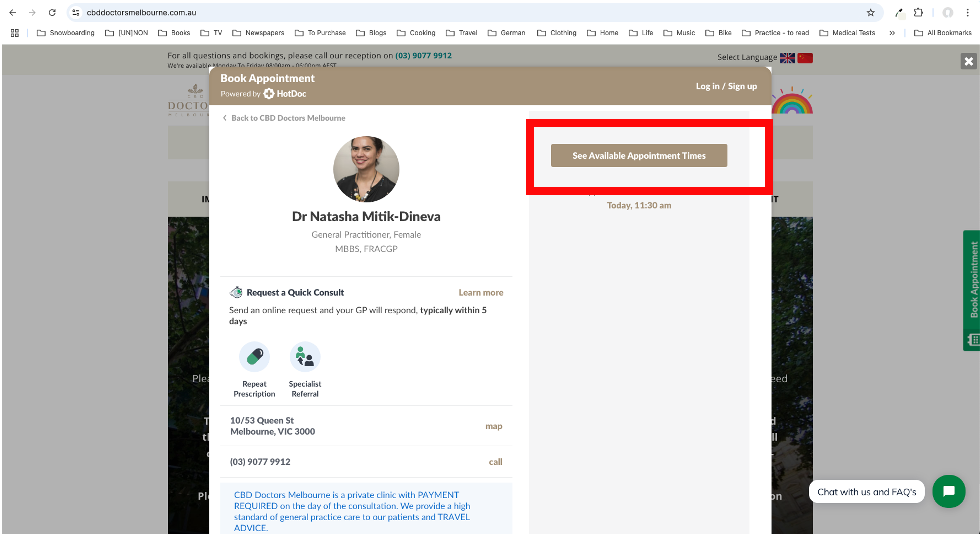Click Dr Natasha Mitik-Dineva's profile photo

click(366, 169)
